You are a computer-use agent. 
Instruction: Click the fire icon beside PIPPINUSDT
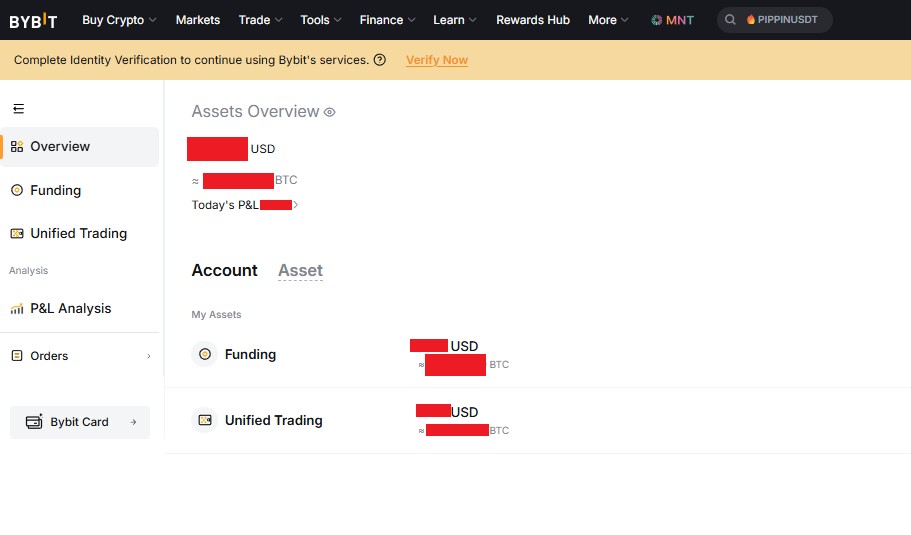coord(751,20)
